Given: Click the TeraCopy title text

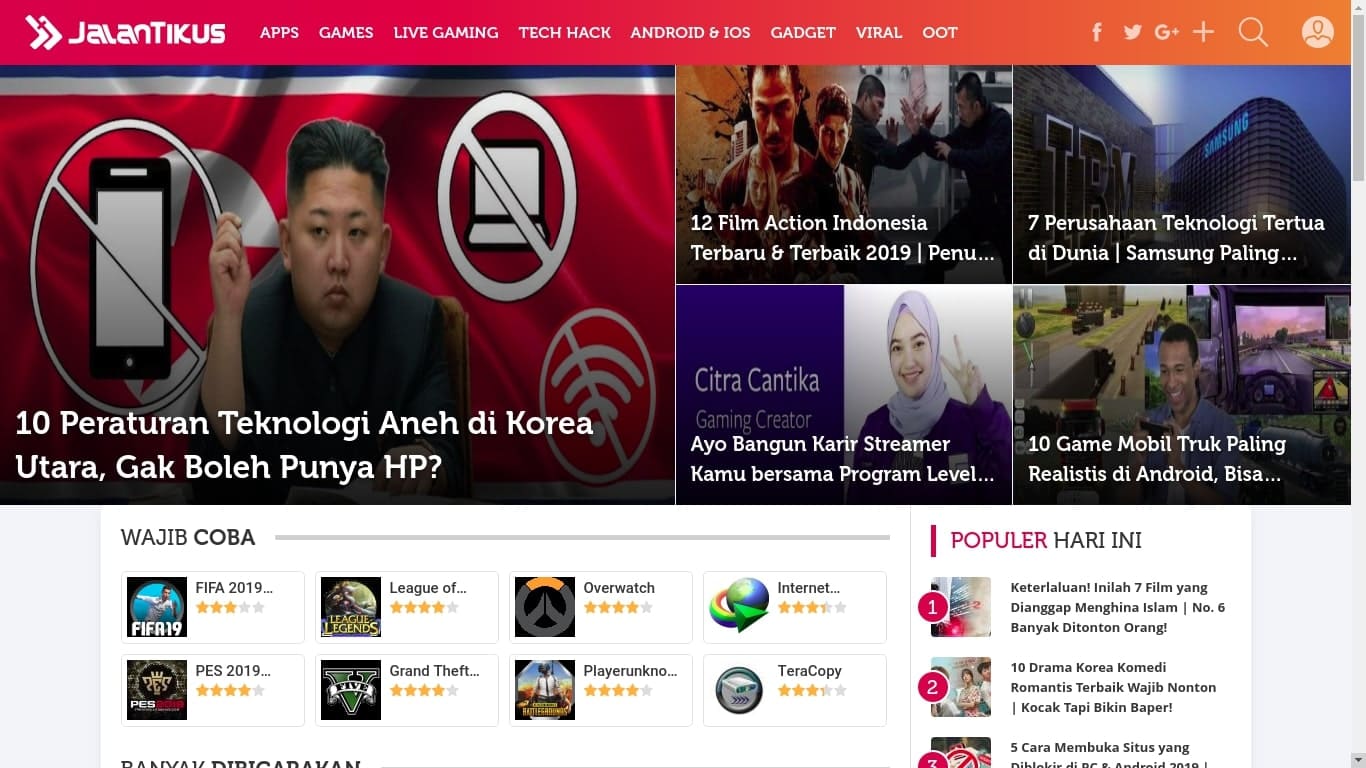Looking at the screenshot, I should pos(810,671).
